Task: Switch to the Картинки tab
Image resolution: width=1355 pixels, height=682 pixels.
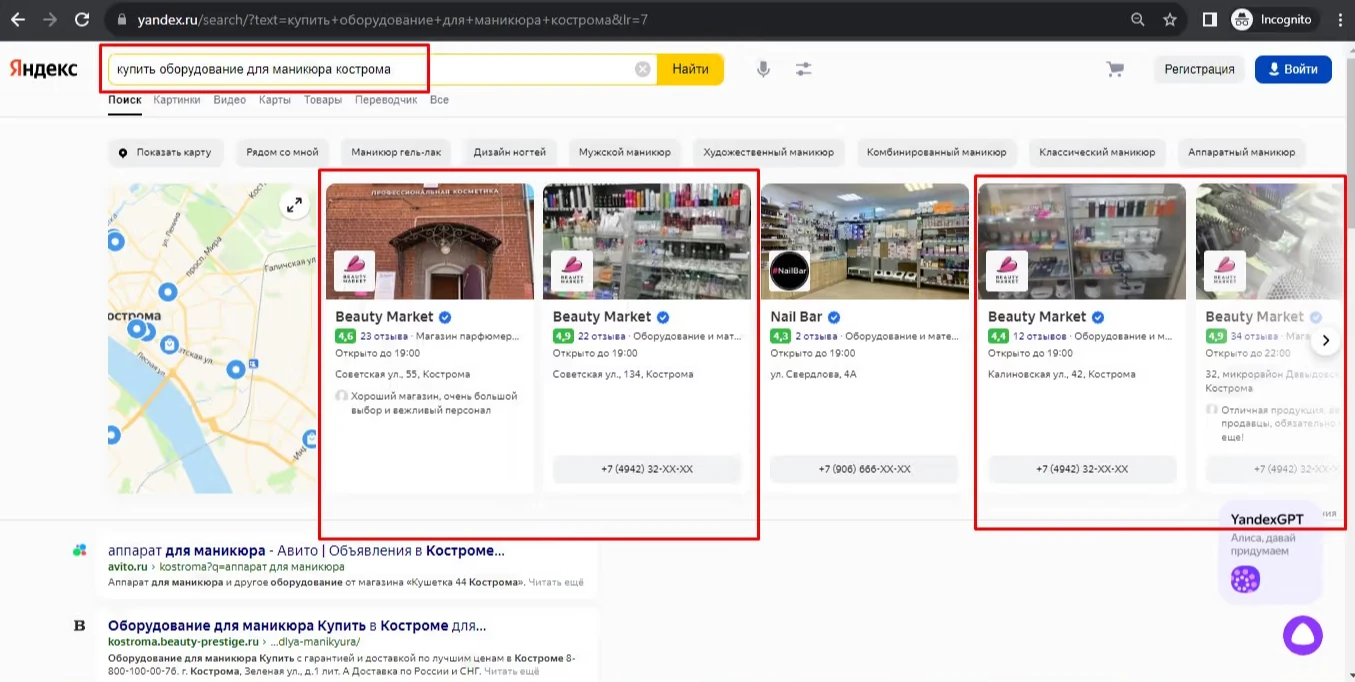Action: point(177,100)
